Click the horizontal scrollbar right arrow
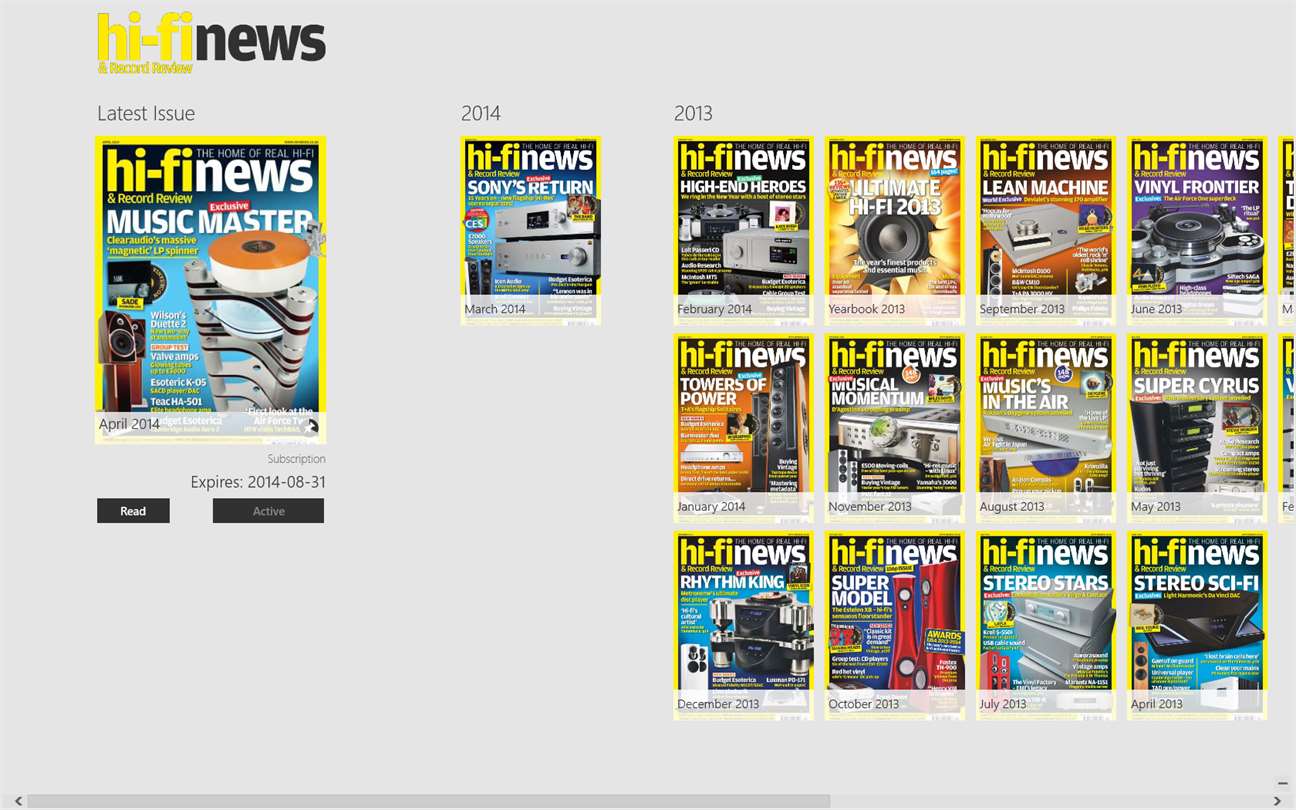The height and width of the screenshot is (810, 1296). tap(1277, 801)
